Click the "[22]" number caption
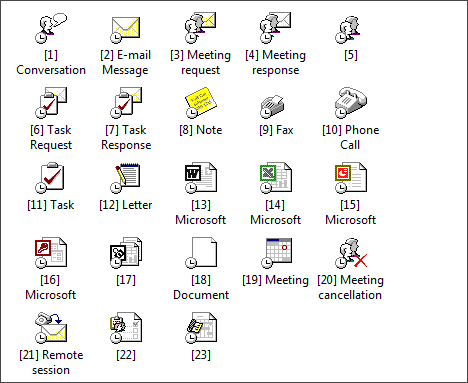The height and width of the screenshot is (383, 468). click(126, 355)
